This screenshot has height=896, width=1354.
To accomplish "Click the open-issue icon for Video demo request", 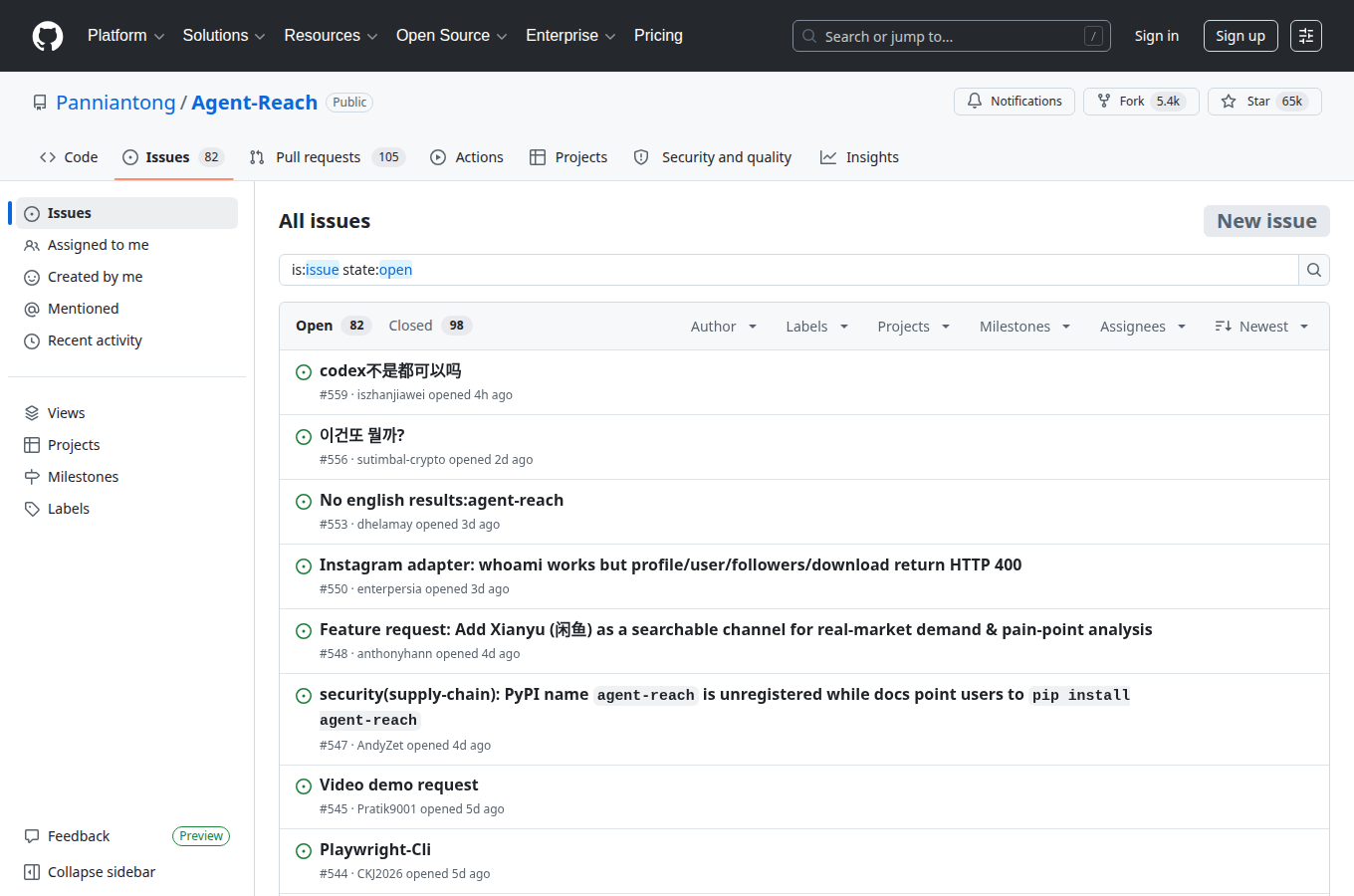I will pyautogui.click(x=304, y=786).
